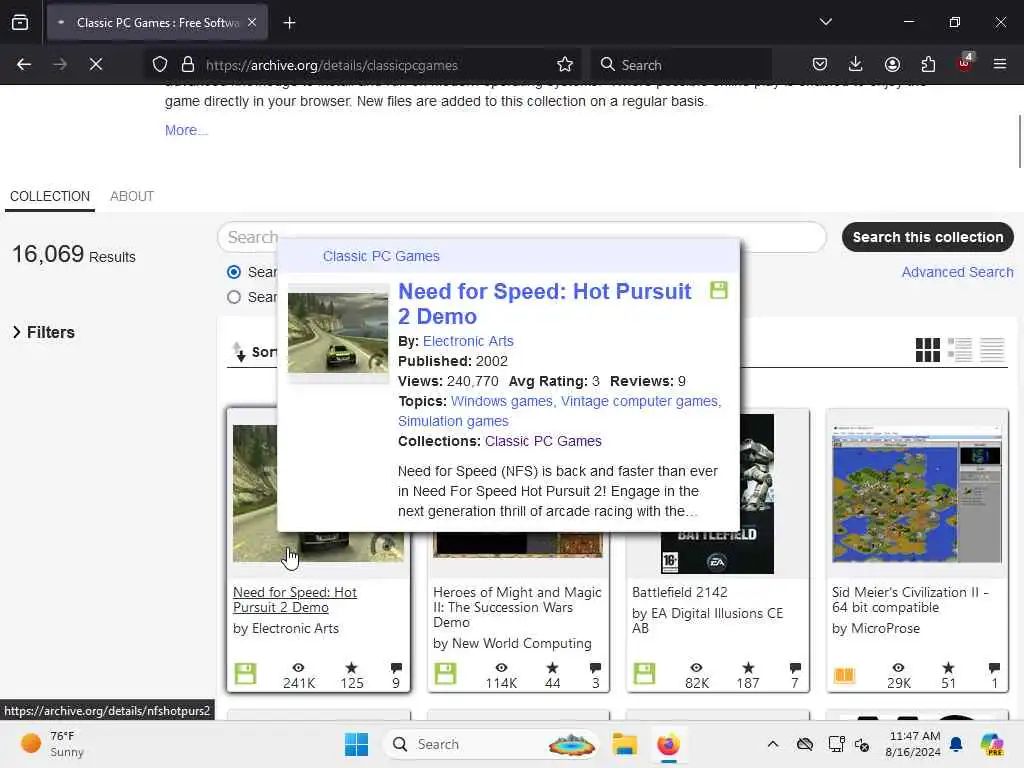
Task: Switch to COLLECTION tab
Action: pyautogui.click(x=50, y=197)
